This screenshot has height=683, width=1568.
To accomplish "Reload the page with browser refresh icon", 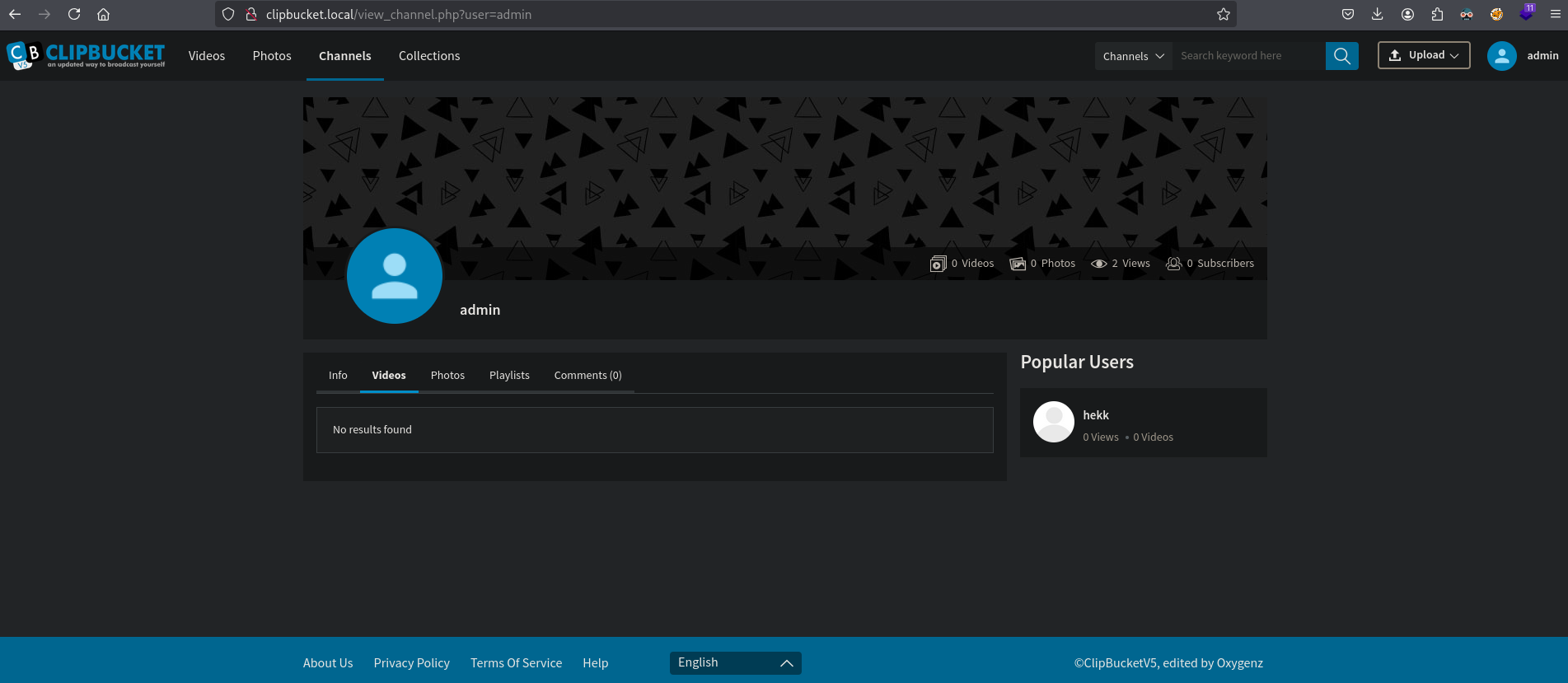I will 74,14.
